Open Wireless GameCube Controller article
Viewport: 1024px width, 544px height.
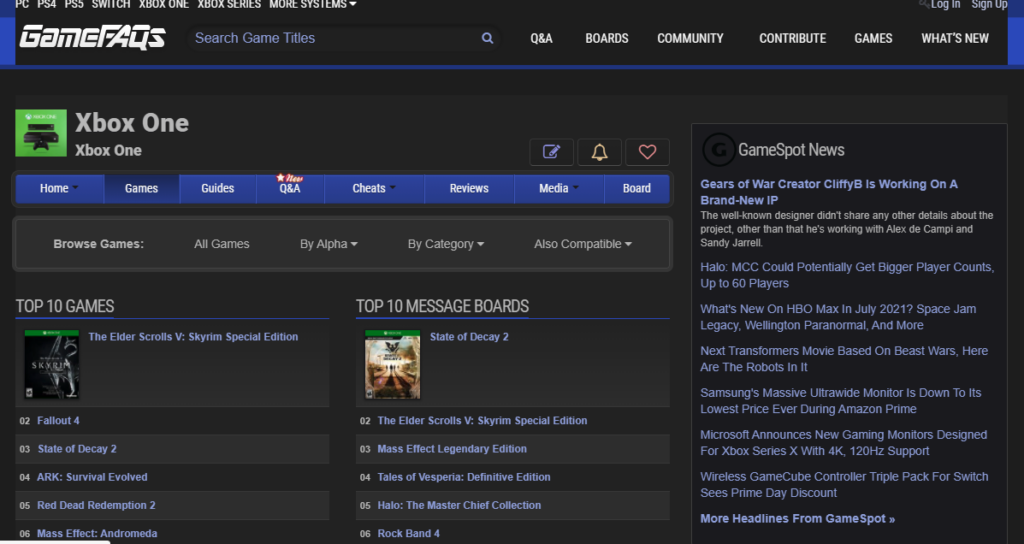[x=844, y=485]
